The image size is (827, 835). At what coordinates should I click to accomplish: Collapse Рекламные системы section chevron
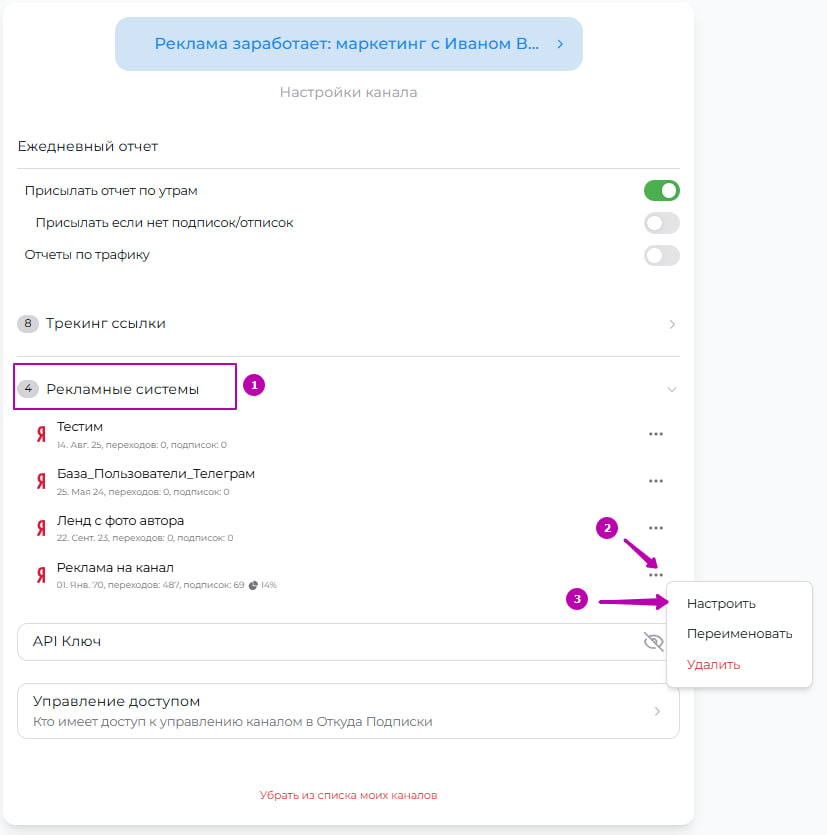click(672, 390)
